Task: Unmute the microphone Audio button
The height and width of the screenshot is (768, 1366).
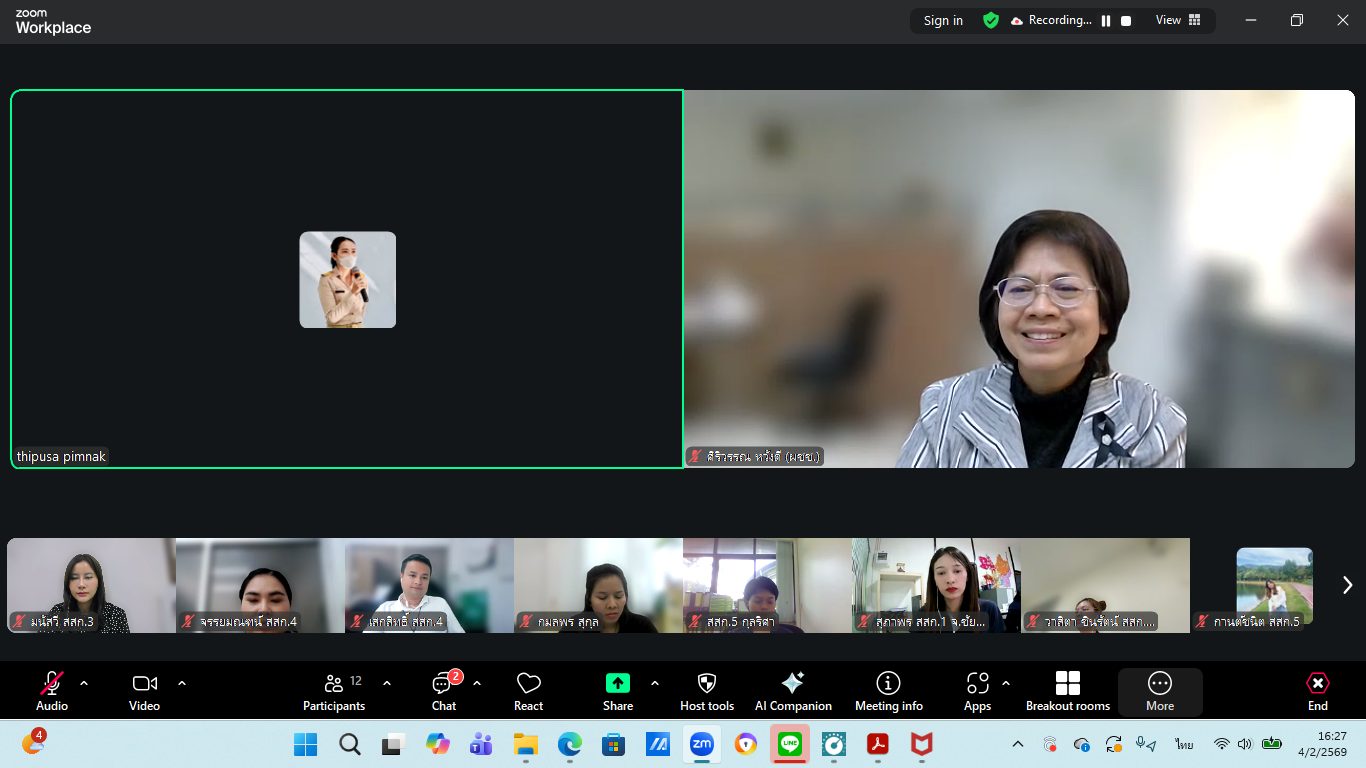Action: [x=52, y=691]
